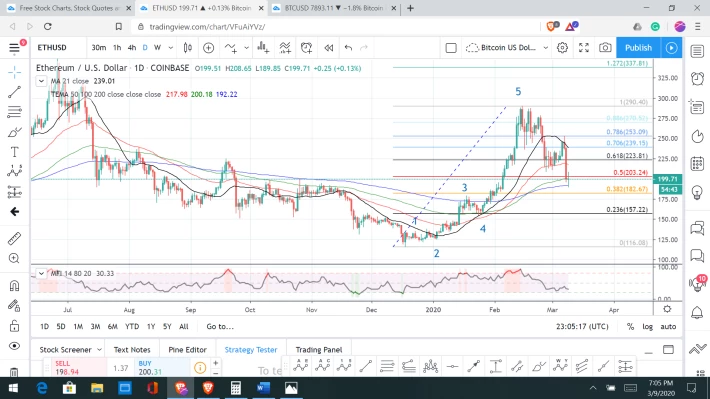
Task: Open the TradingView hamburger main menu
Action: (14, 48)
